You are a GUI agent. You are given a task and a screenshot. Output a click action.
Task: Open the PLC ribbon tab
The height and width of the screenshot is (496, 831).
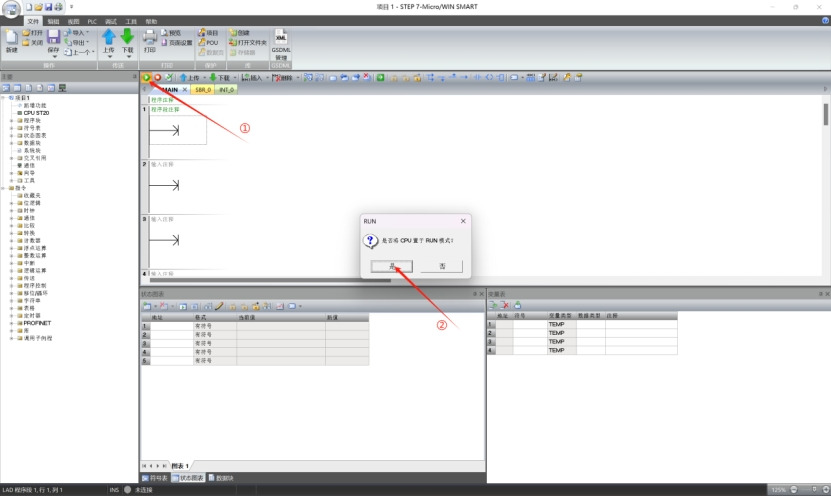pos(92,20)
